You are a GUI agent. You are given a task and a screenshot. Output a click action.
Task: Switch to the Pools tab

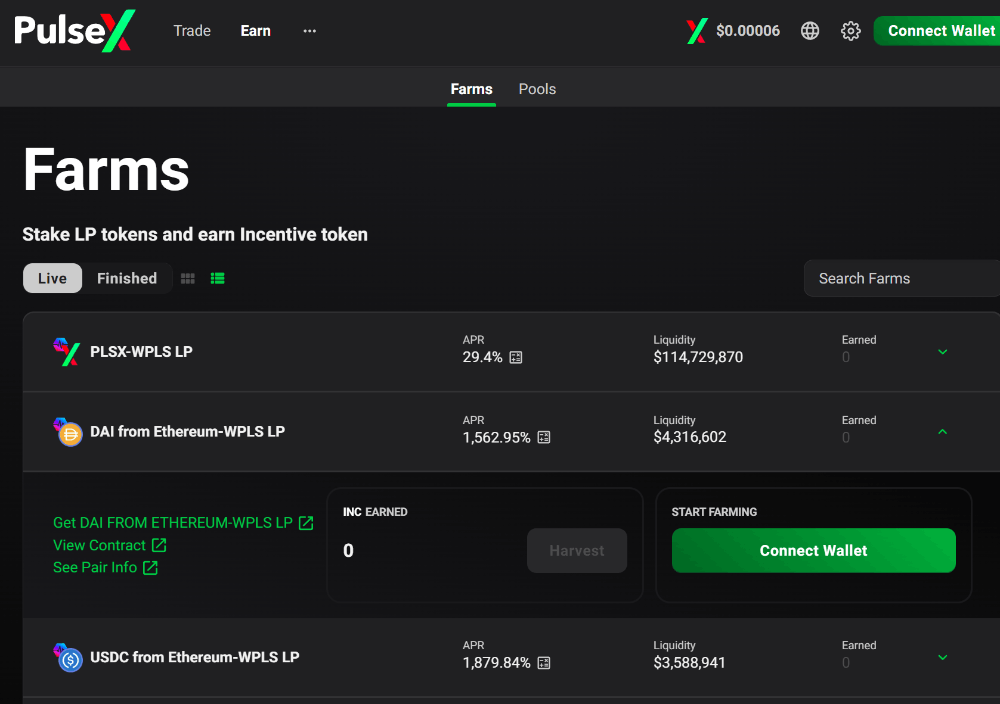click(x=538, y=89)
